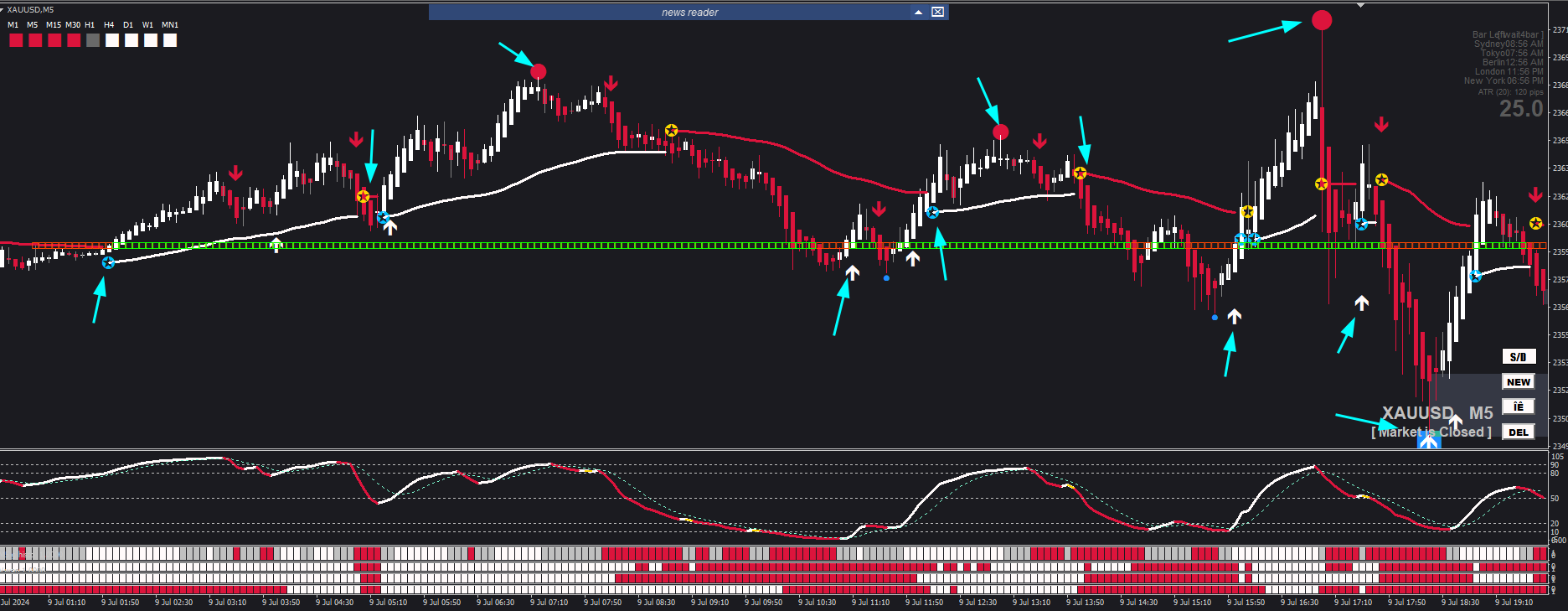
Task: Click the red square under M1
Action: [x=16, y=40]
